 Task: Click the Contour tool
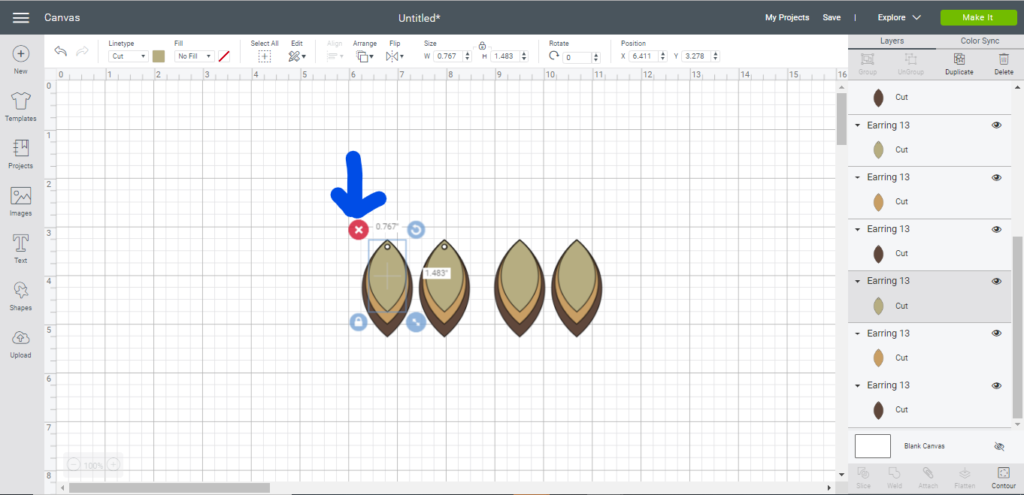pyautogui.click(x=1004, y=478)
